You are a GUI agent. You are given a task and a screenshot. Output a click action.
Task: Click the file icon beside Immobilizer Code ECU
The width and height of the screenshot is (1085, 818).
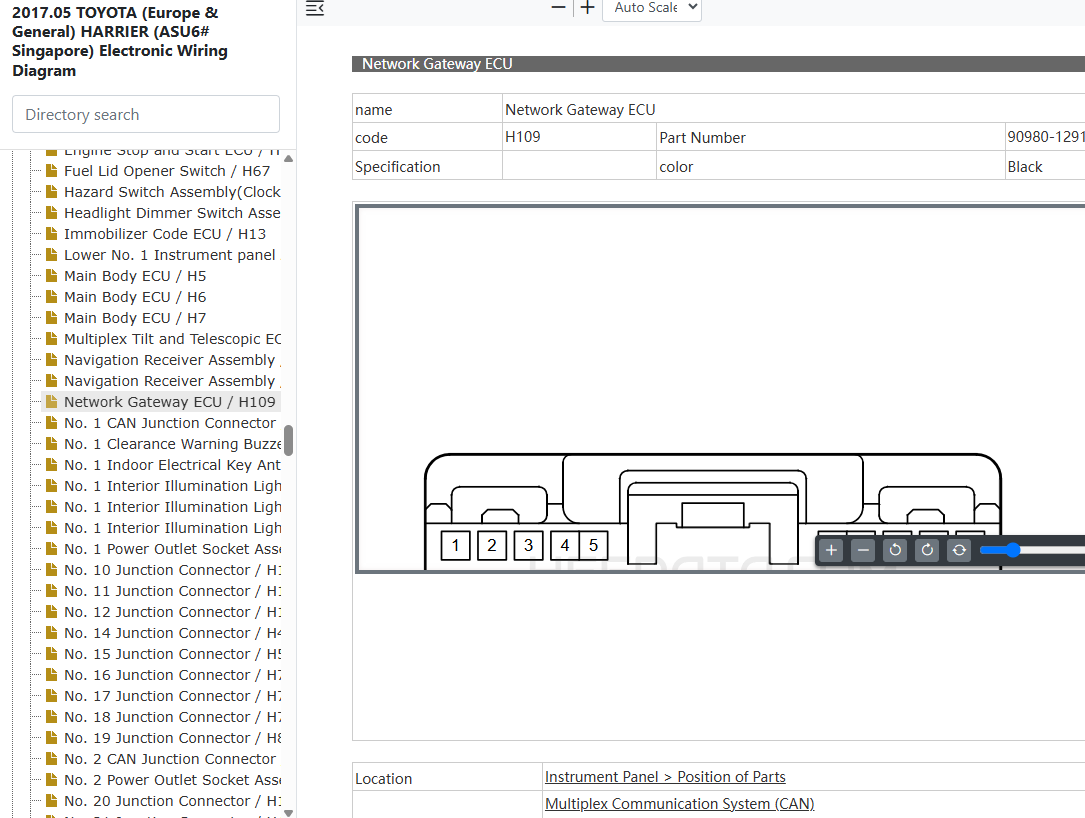point(51,233)
